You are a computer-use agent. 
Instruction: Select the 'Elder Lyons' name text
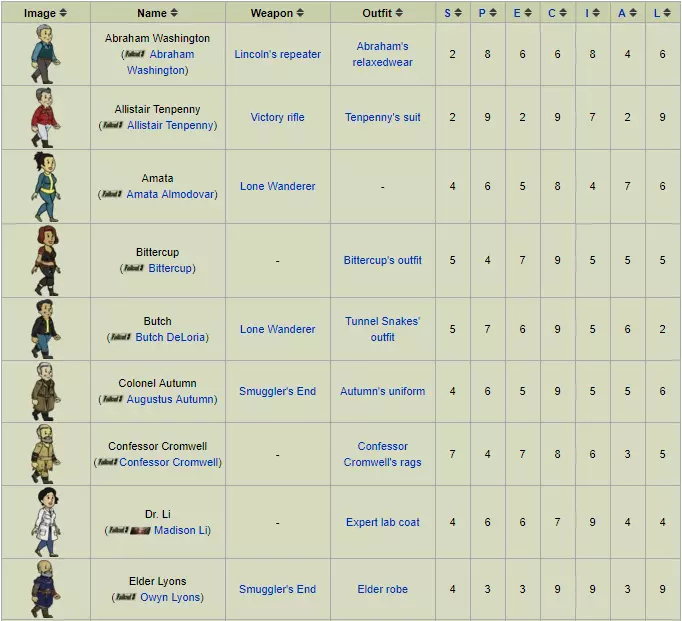point(157,581)
